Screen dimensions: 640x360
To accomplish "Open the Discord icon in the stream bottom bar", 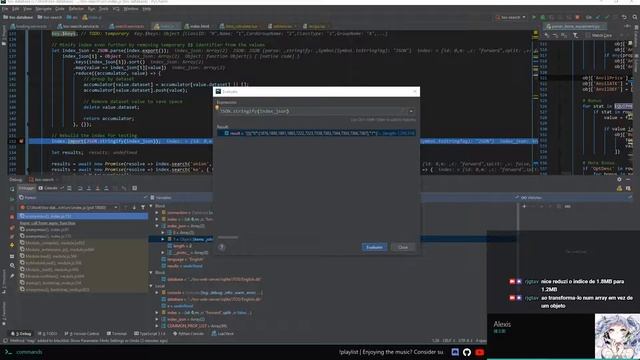I will tap(455, 352).
